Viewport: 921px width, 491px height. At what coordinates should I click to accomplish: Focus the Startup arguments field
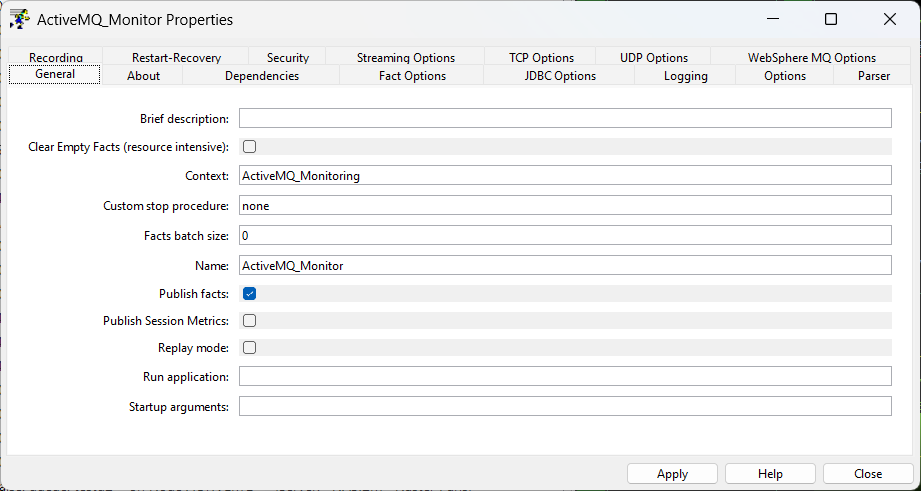pos(565,406)
